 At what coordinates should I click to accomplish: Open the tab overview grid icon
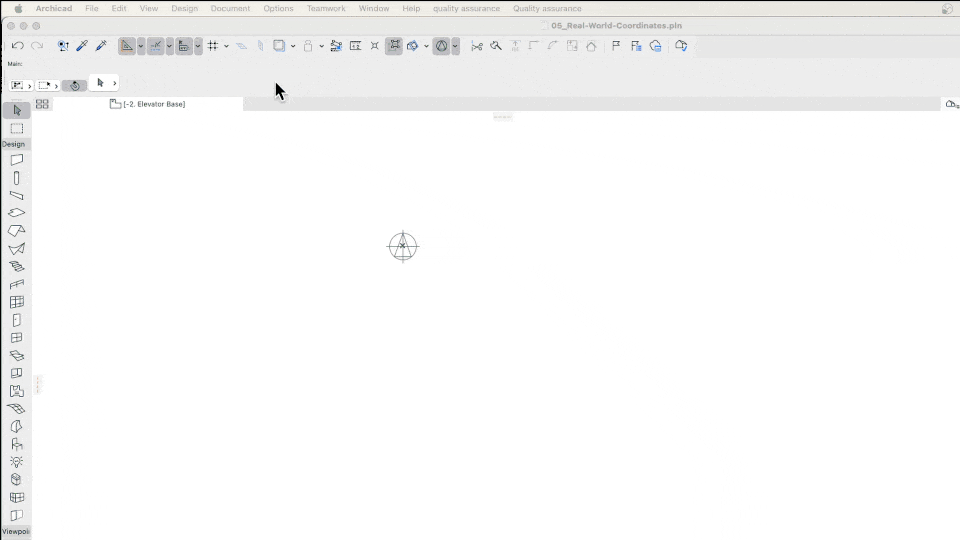(42, 104)
